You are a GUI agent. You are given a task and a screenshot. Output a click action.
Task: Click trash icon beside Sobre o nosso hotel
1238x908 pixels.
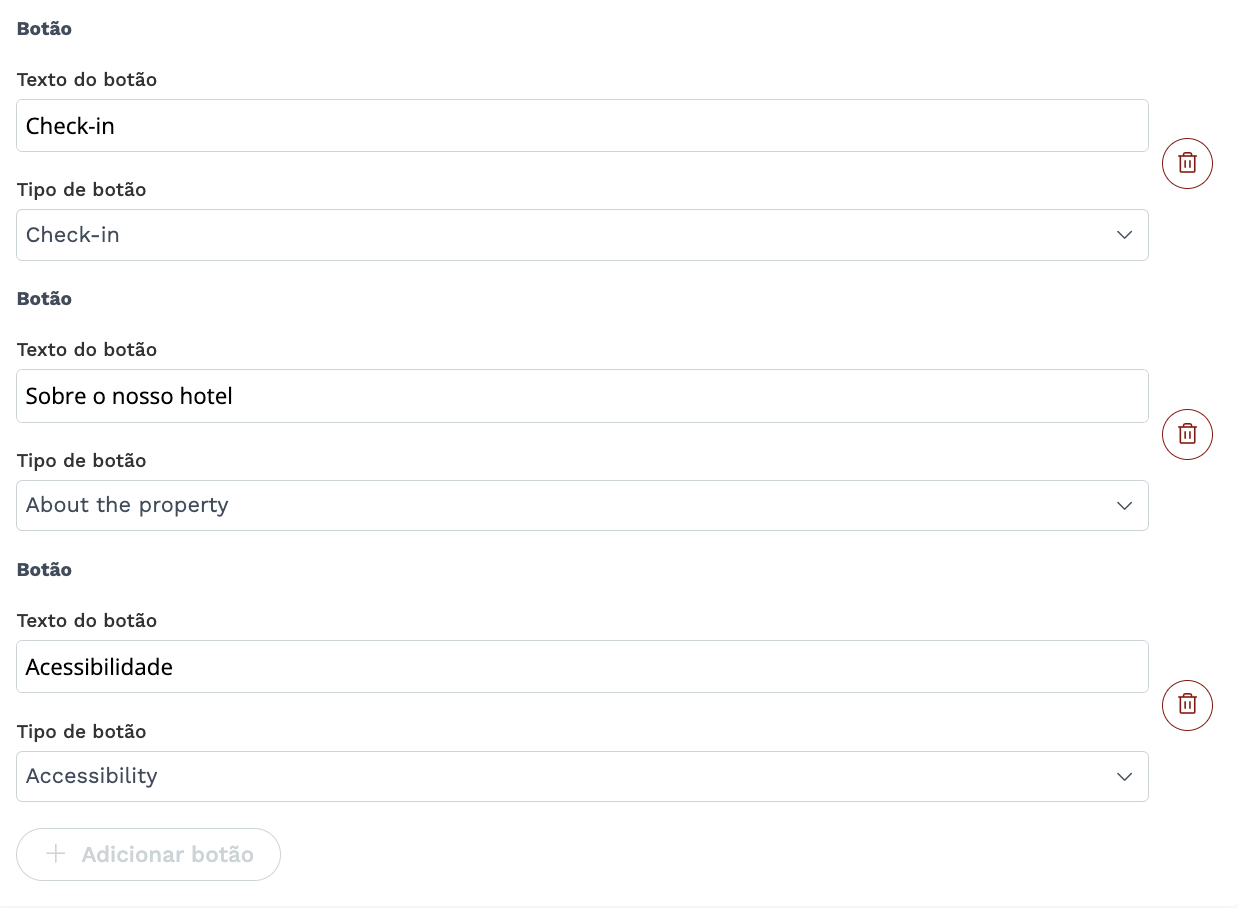point(1187,434)
